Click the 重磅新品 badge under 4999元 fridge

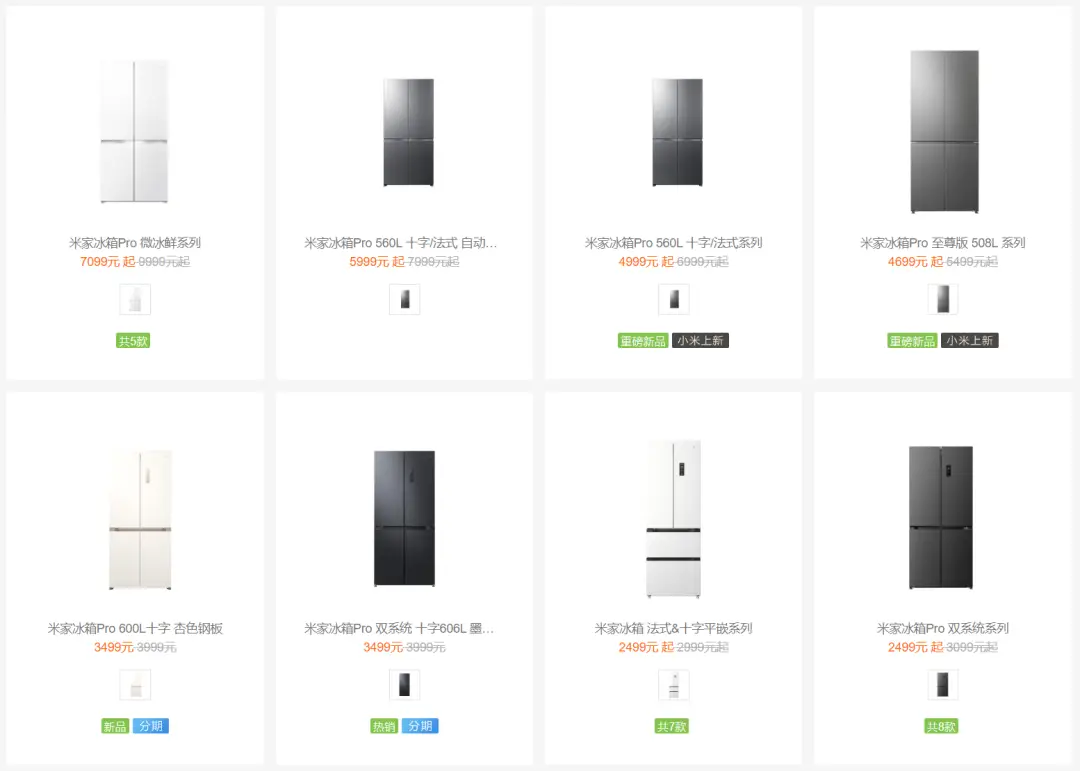coord(643,340)
